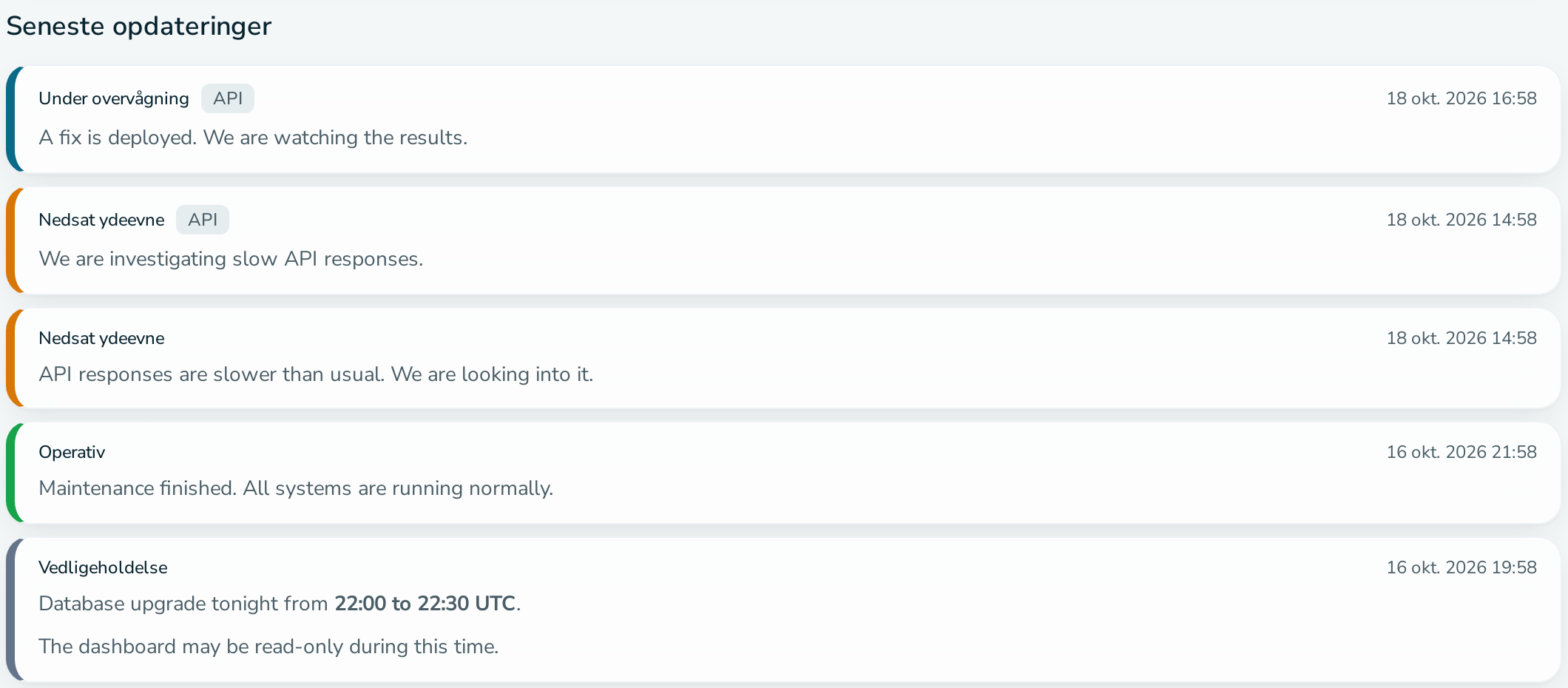Click the gray status bar of Vedligeholdelse card
This screenshot has width=1568, height=688.
[x=13, y=610]
